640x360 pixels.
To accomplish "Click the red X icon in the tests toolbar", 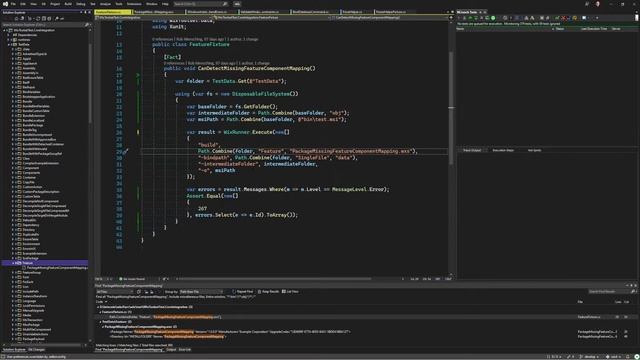I will 563,18.
